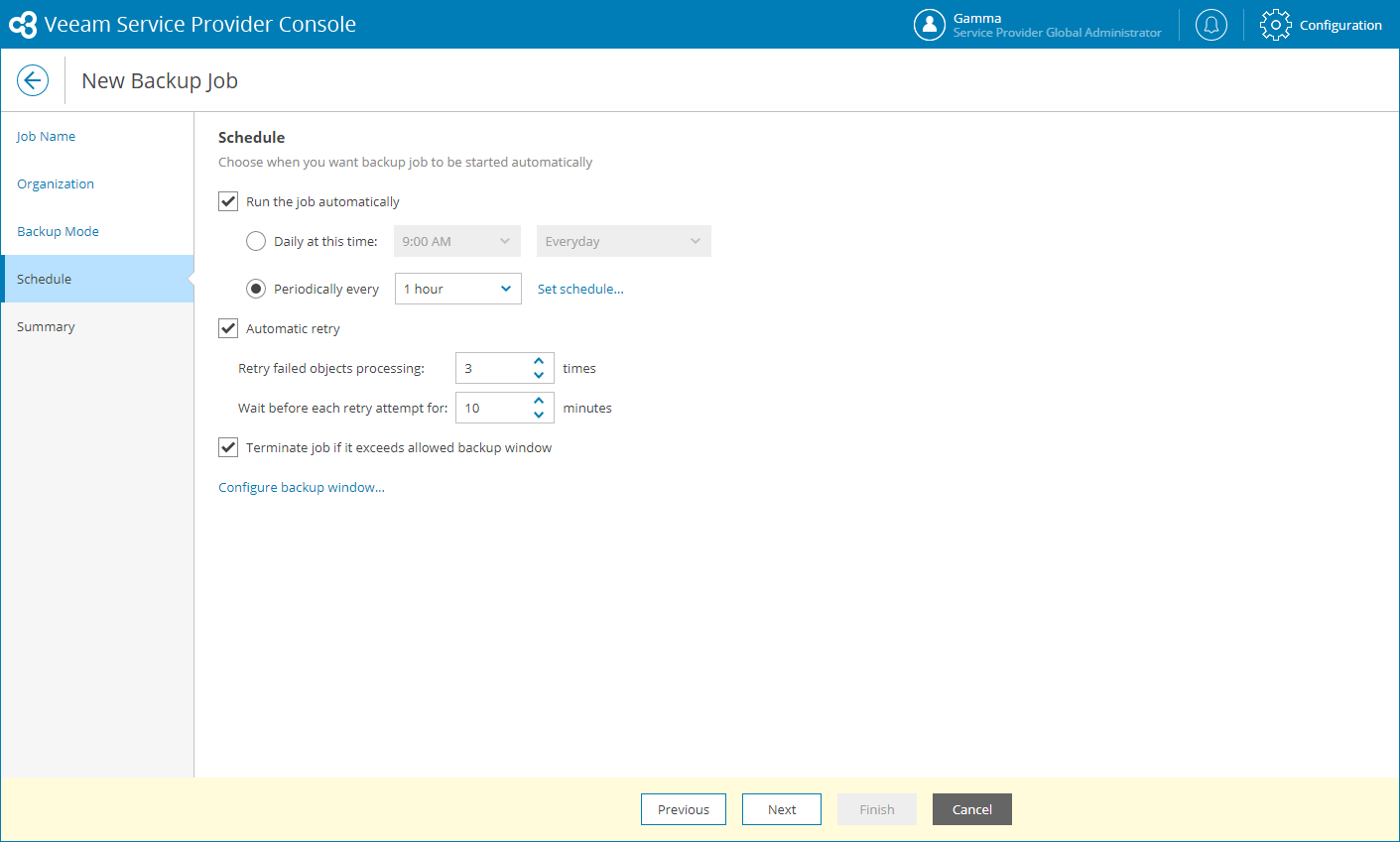Click the Gamma user name
This screenshot has height=842, width=1400.
tap(977, 18)
